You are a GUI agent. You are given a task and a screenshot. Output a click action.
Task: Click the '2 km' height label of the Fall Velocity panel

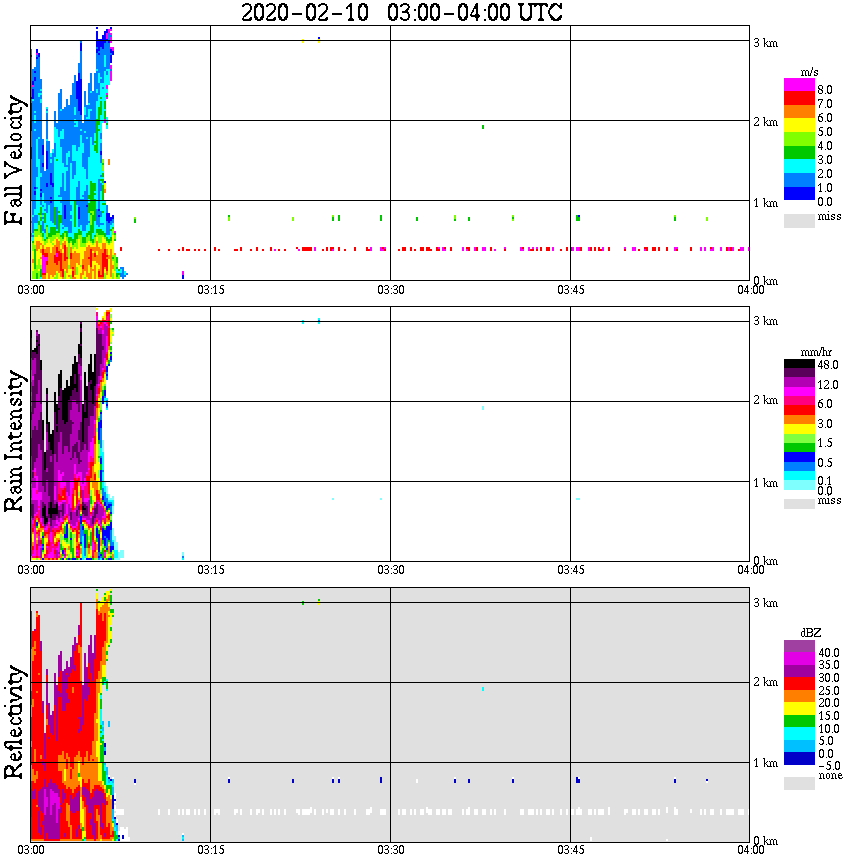(x=765, y=122)
